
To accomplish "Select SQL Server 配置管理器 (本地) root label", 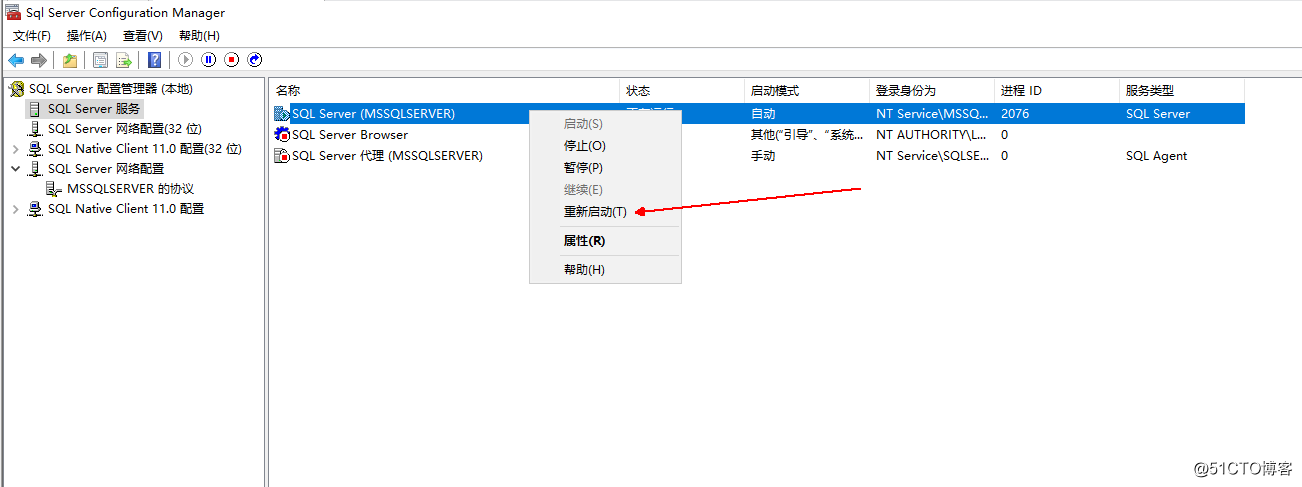I will (x=110, y=89).
